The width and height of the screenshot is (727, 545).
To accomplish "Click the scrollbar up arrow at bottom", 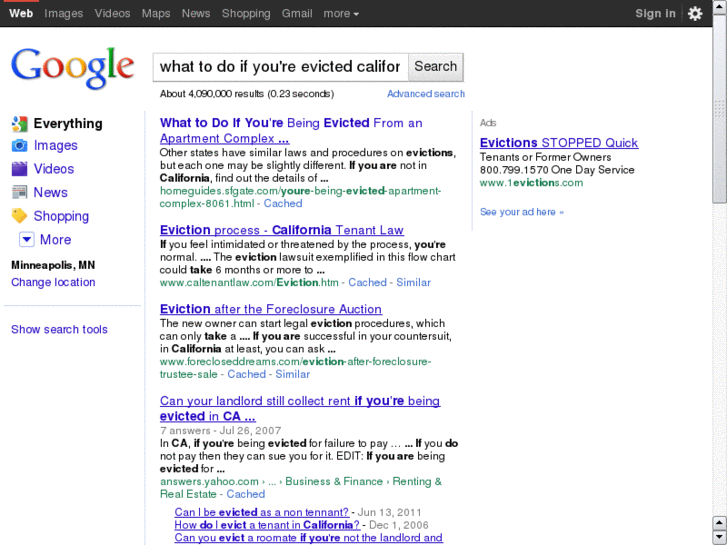I will (x=719, y=523).
